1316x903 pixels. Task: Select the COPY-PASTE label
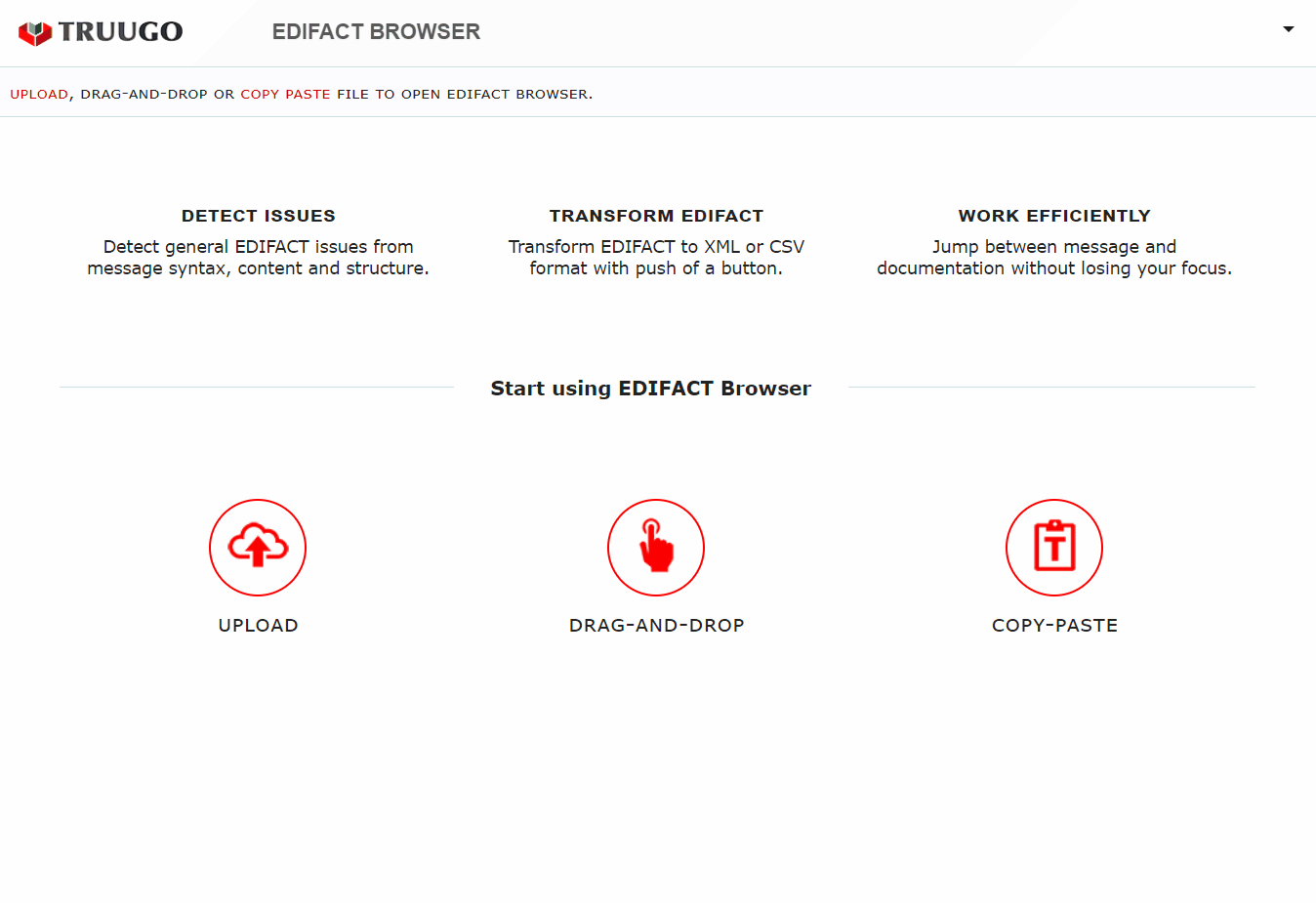pos(1054,626)
